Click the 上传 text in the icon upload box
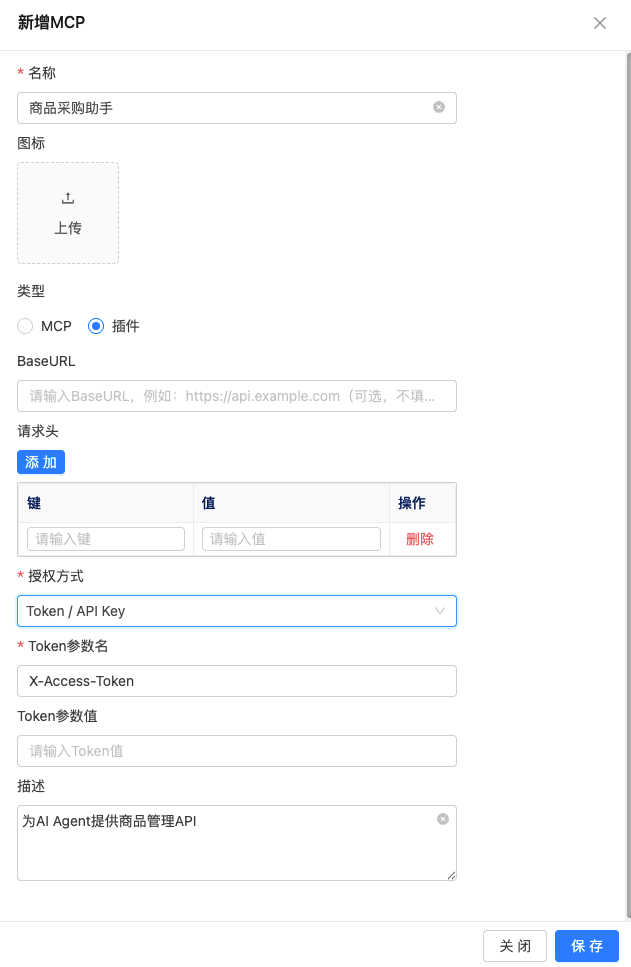Image resolution: width=631 pixels, height=967 pixels. pos(68,228)
